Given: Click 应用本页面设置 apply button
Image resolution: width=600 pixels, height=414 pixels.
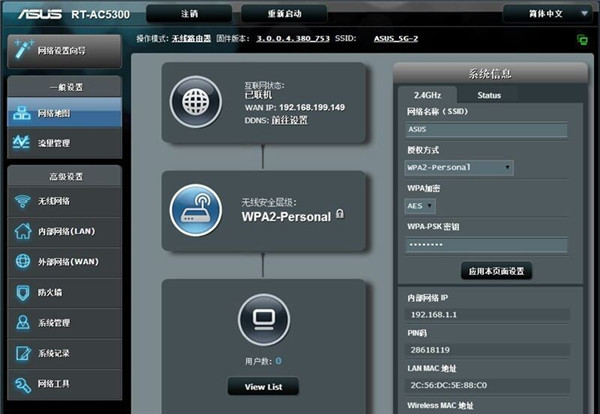Looking at the screenshot, I should tap(496, 271).
